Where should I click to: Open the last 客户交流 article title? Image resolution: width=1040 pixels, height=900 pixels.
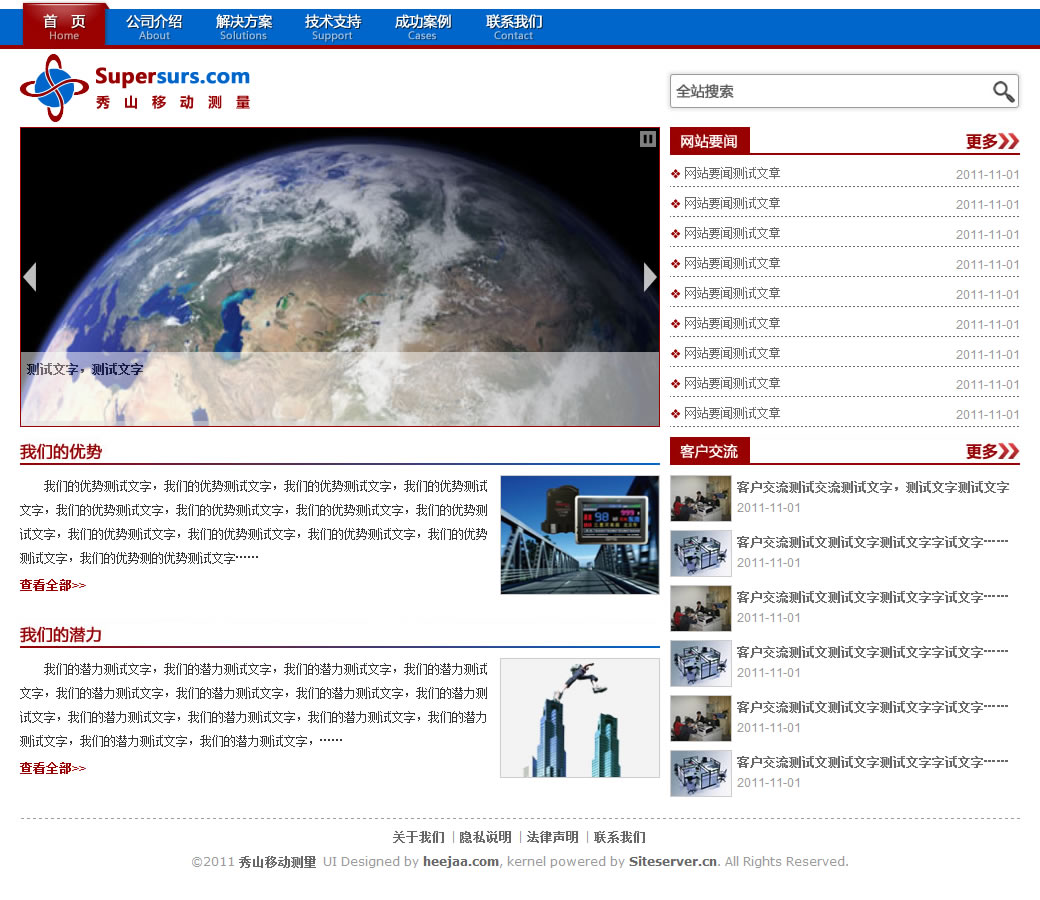[872, 763]
